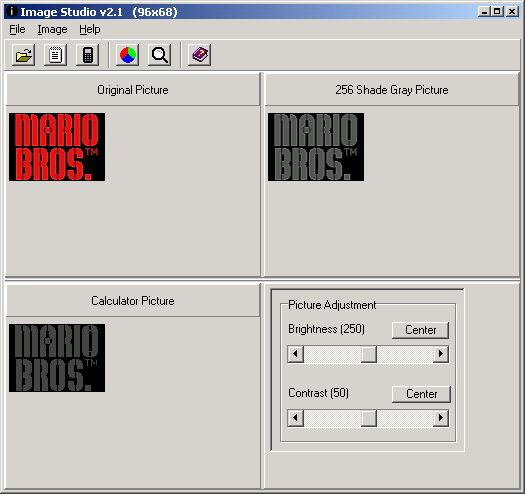The width and height of the screenshot is (525, 494).
Task: Click the Brightness slider thumb
Action: (x=369, y=354)
